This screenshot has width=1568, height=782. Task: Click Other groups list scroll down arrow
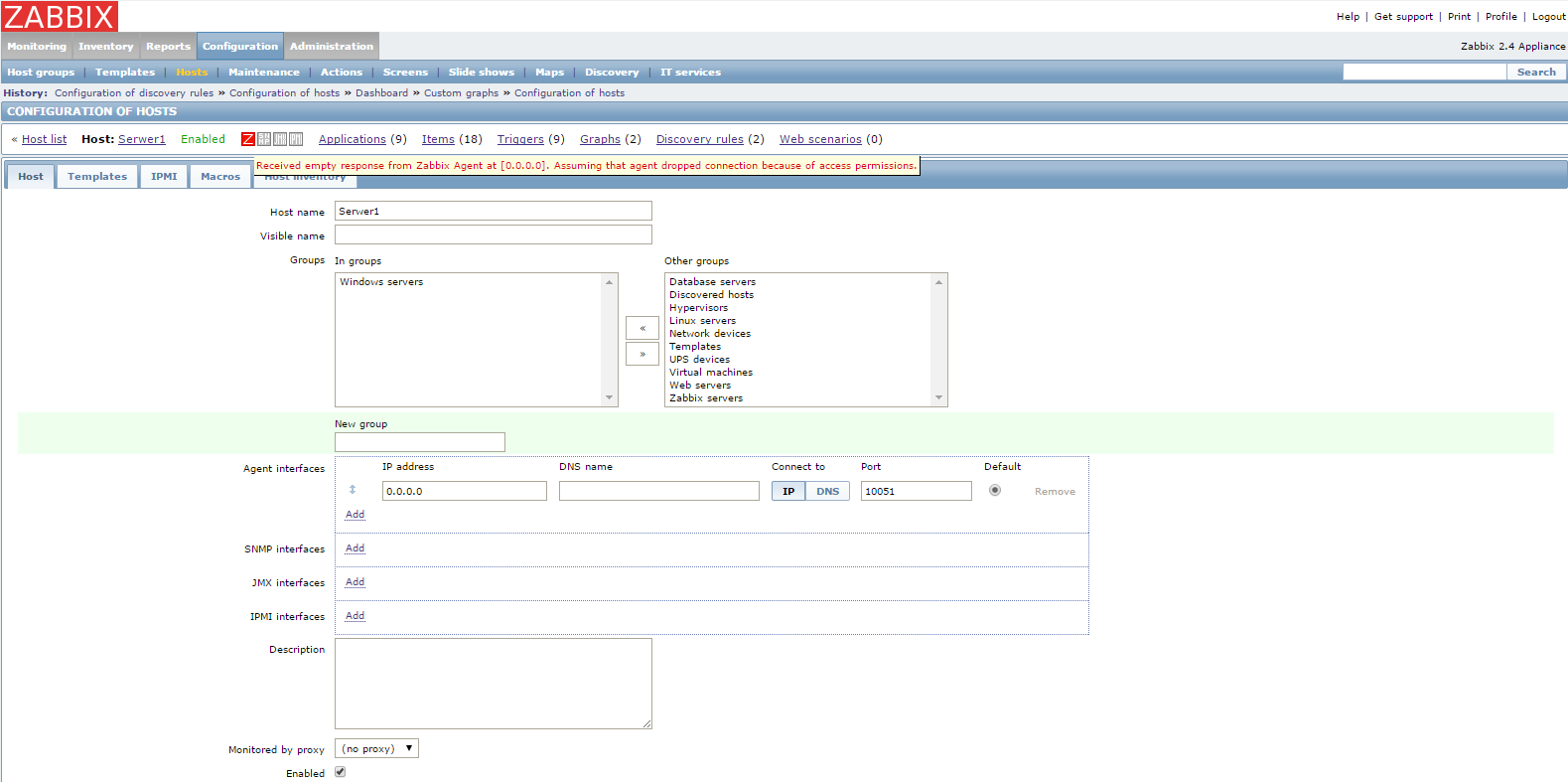(x=938, y=397)
